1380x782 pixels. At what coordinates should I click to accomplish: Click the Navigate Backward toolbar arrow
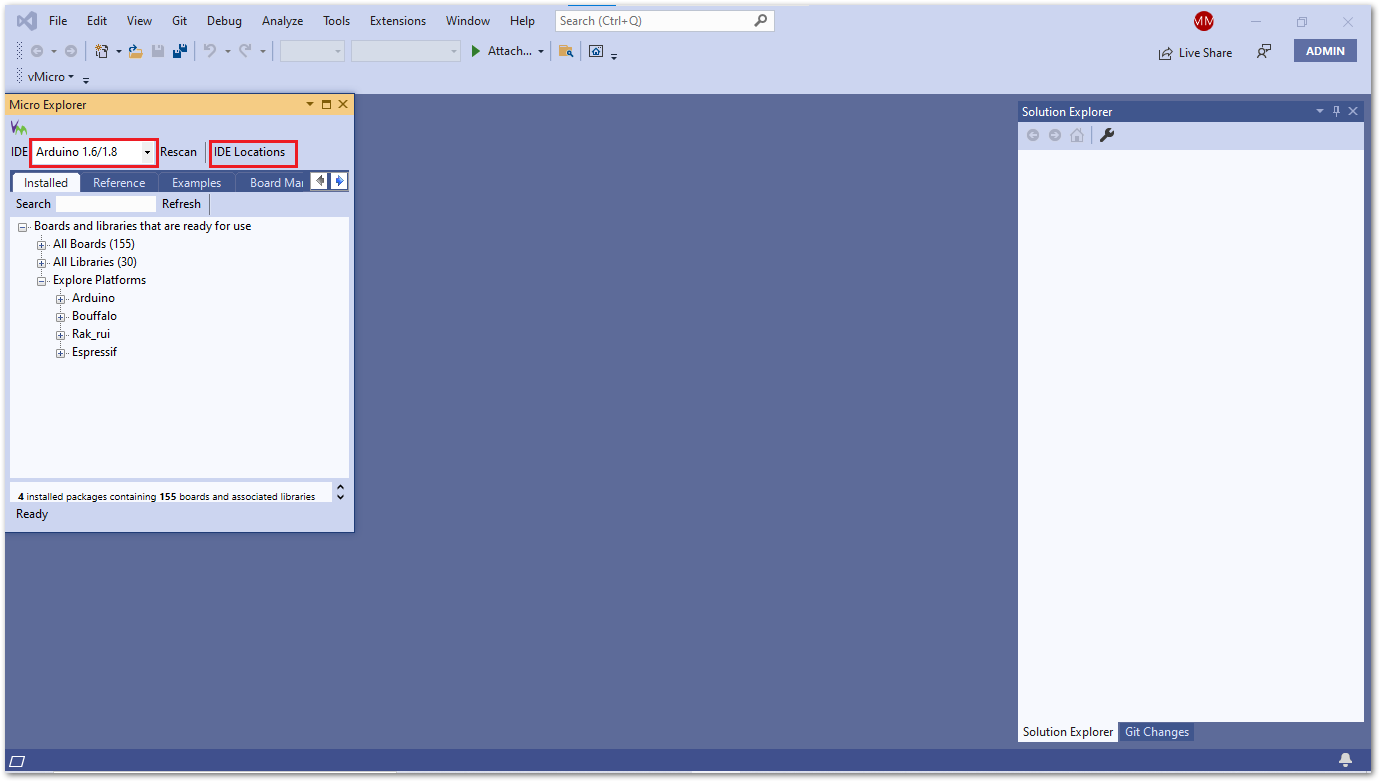(x=37, y=51)
